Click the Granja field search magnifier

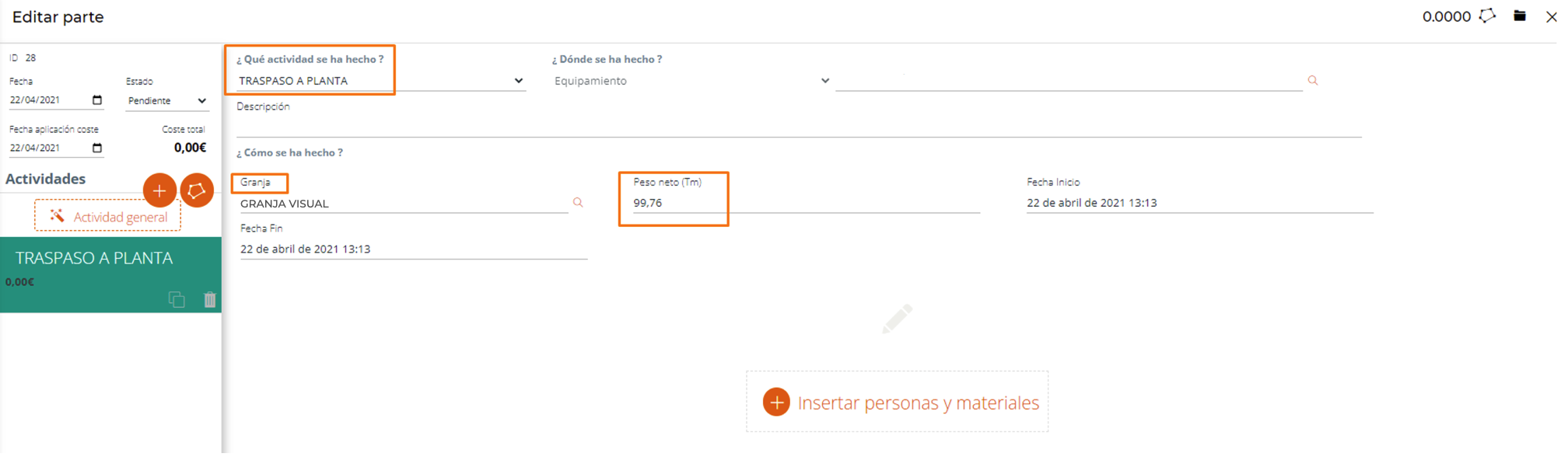578,203
